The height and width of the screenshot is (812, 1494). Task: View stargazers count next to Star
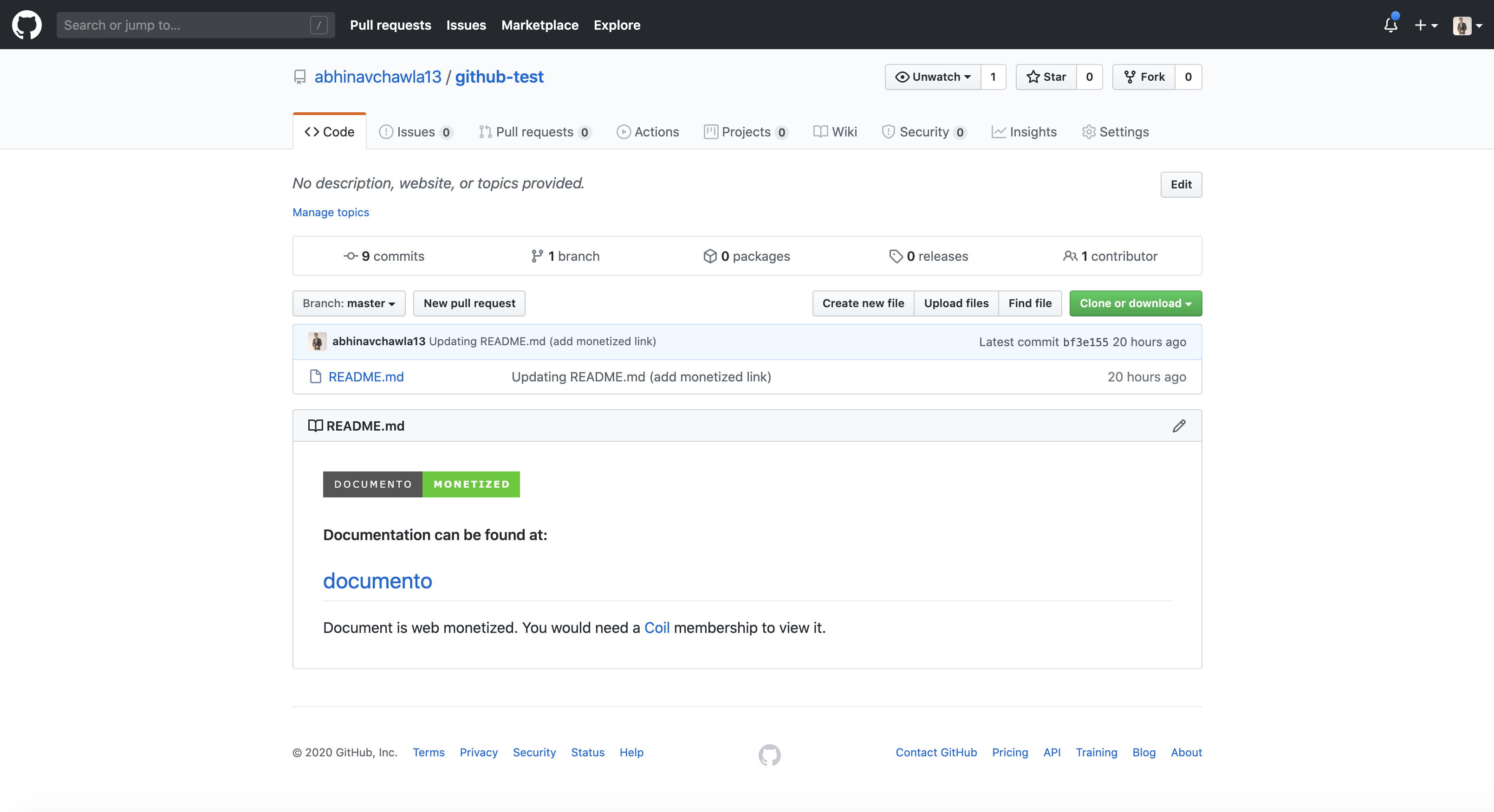[1089, 77]
